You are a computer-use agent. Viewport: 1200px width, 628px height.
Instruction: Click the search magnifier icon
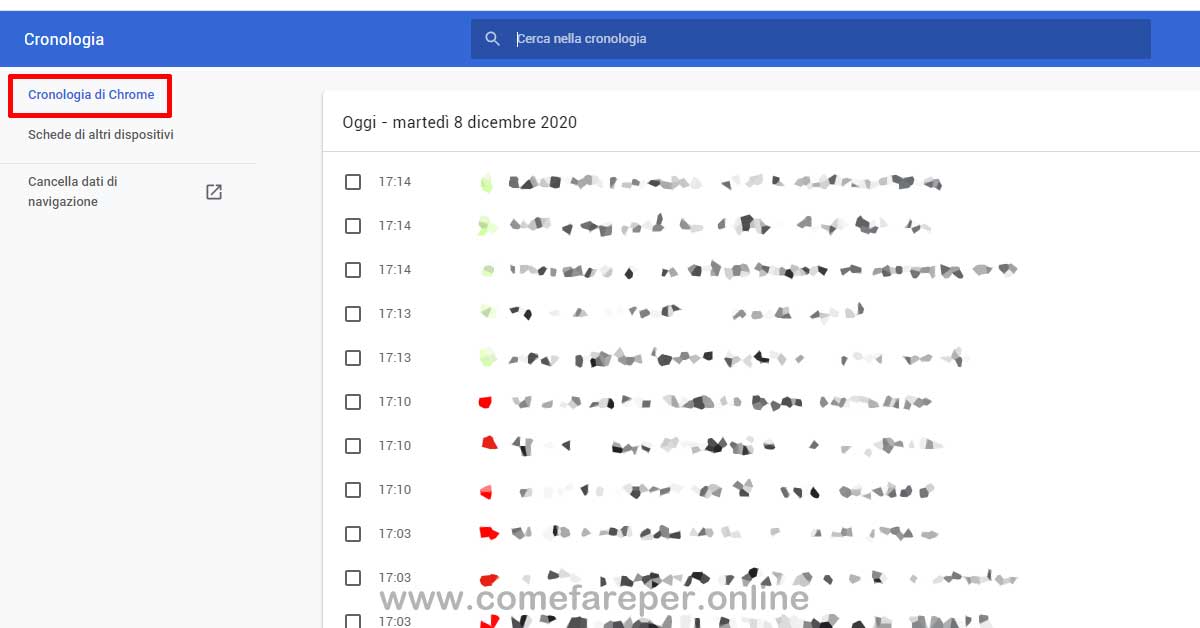pyautogui.click(x=492, y=38)
